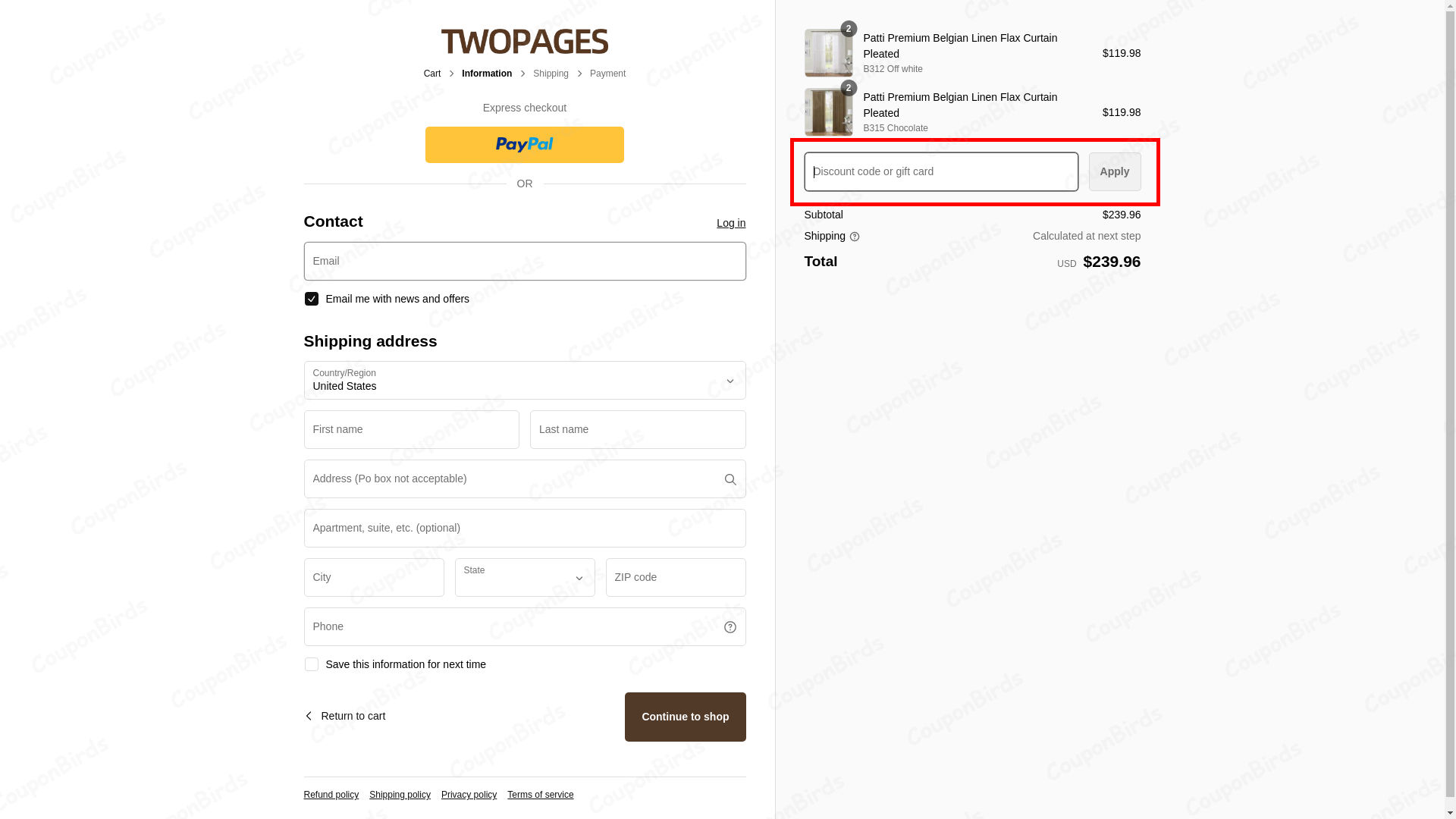Click the Chocolate curtain thumbnail

828,112
